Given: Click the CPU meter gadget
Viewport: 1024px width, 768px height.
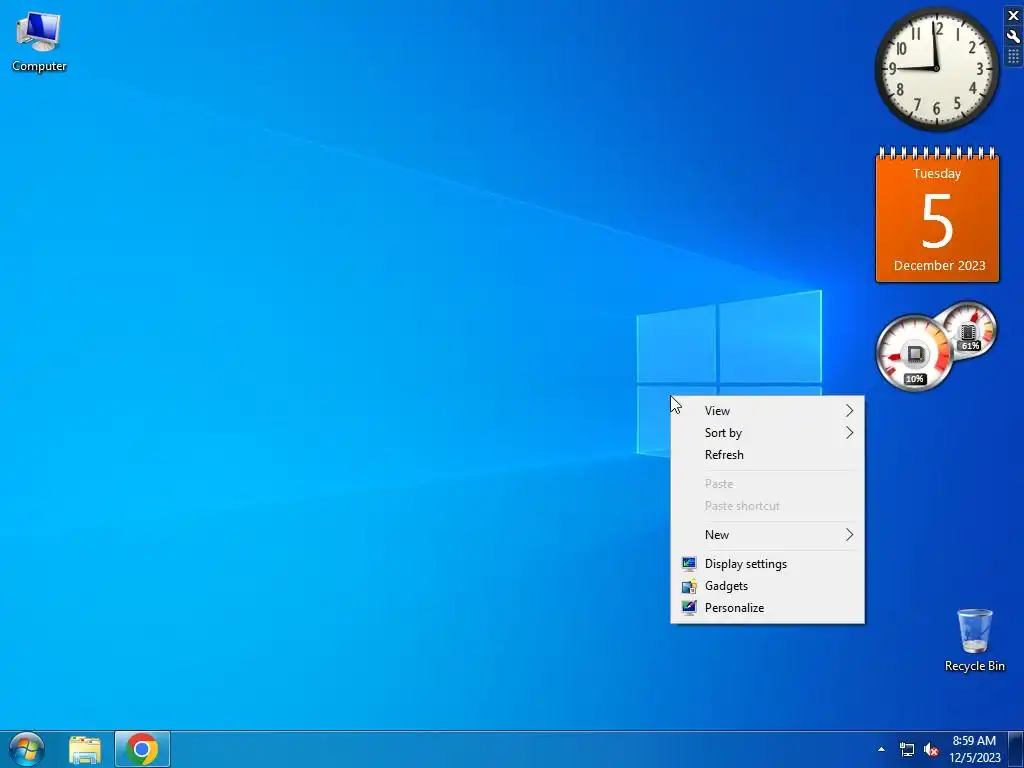Looking at the screenshot, I should (x=914, y=353).
